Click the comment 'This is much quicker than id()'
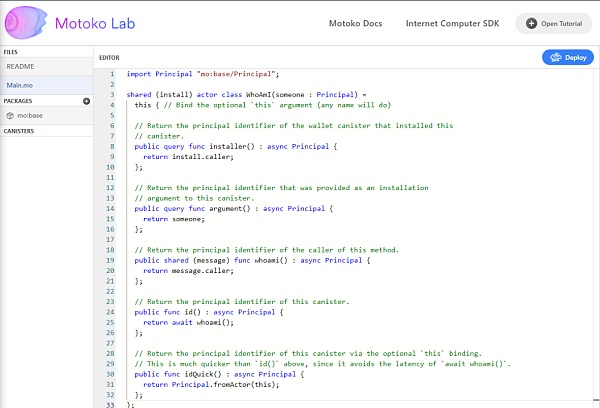This screenshot has width=600, height=408. pyautogui.click(x=323, y=364)
